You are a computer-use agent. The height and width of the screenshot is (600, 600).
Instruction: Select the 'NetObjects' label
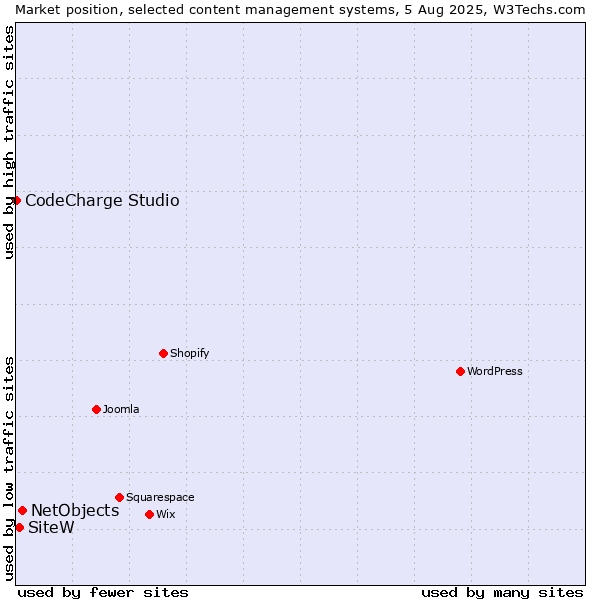[75, 510]
